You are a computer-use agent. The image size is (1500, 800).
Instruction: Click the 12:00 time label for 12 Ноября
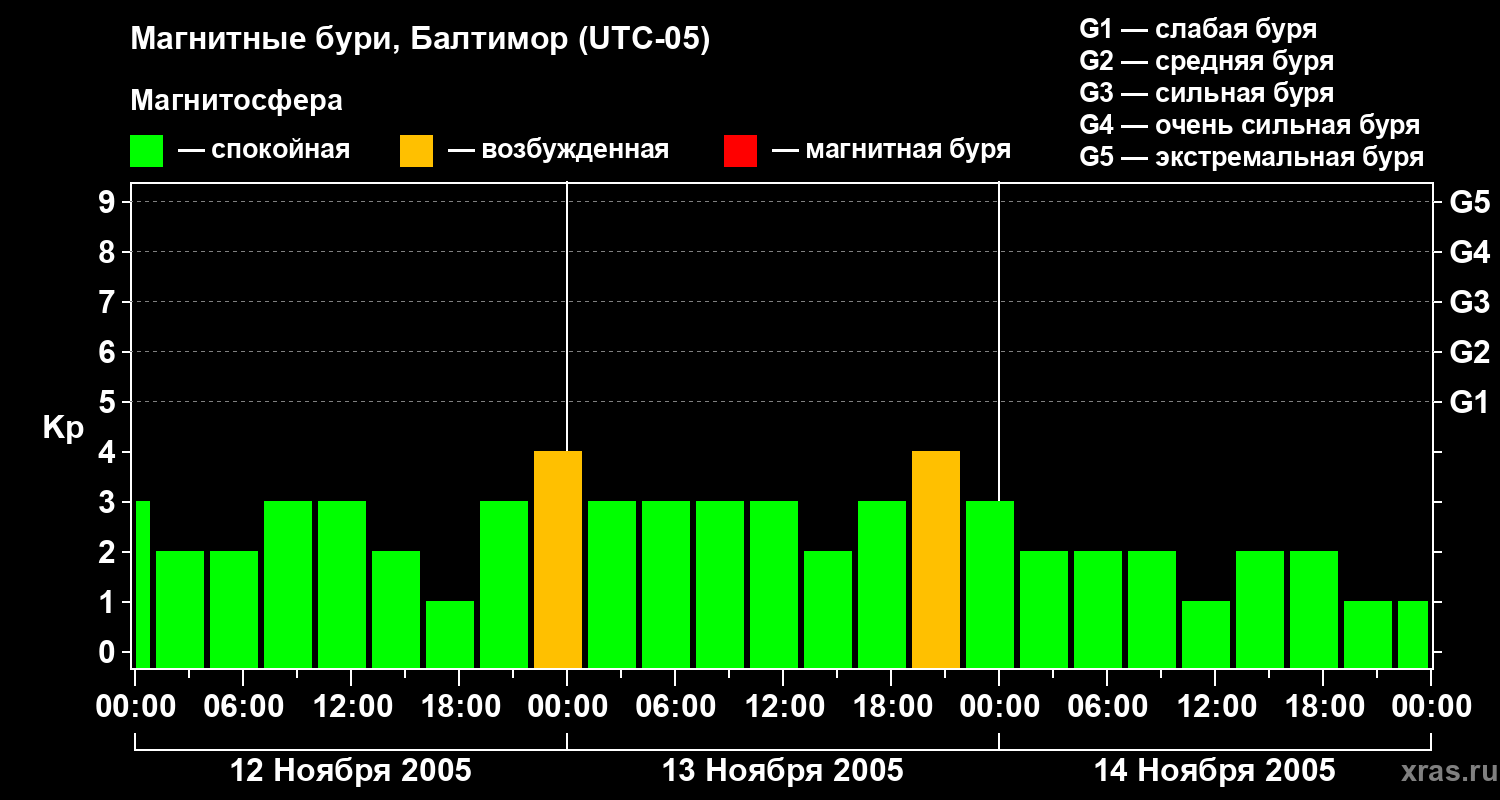pos(351,707)
